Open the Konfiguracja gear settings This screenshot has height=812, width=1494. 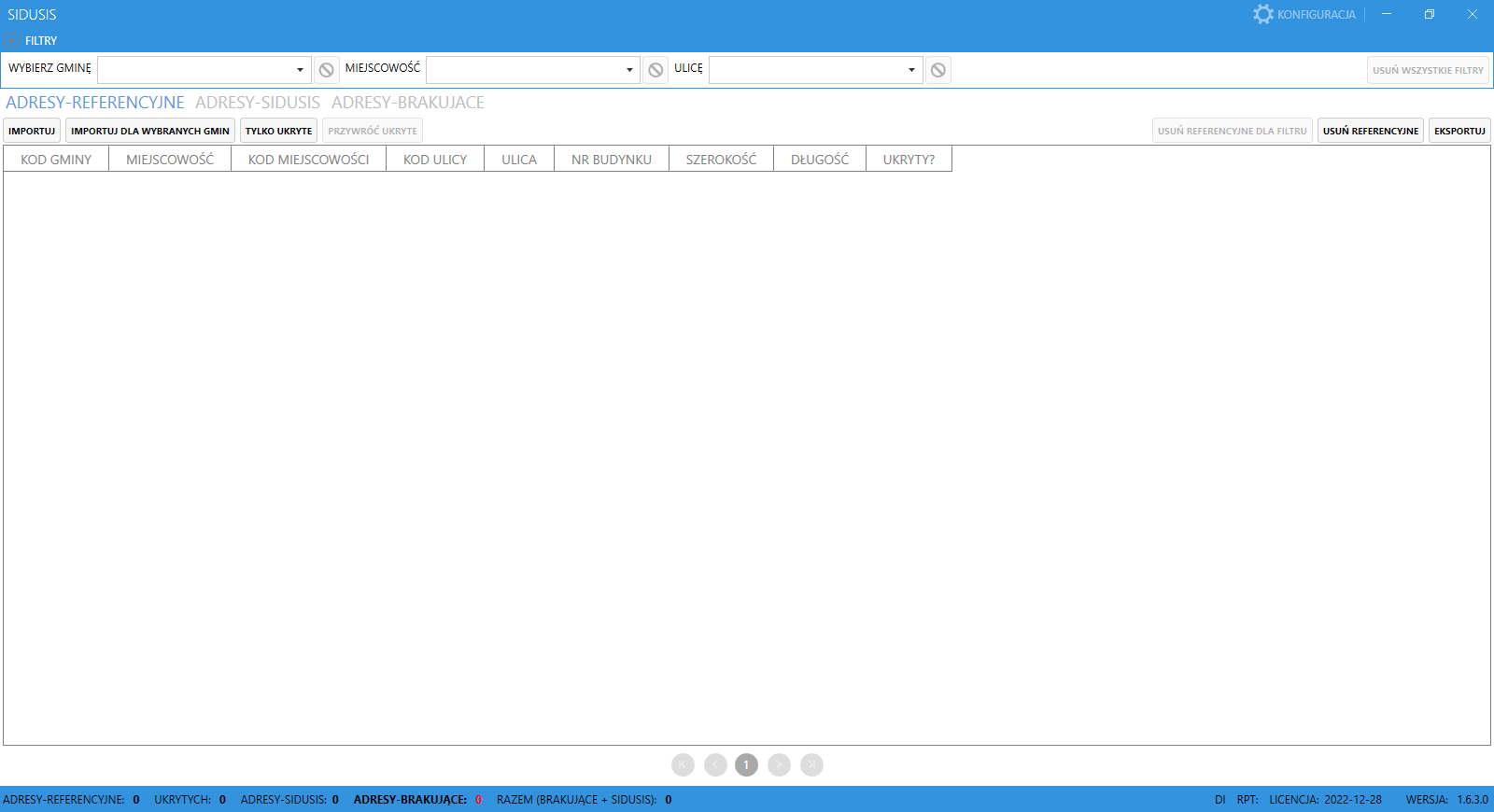tap(1262, 14)
